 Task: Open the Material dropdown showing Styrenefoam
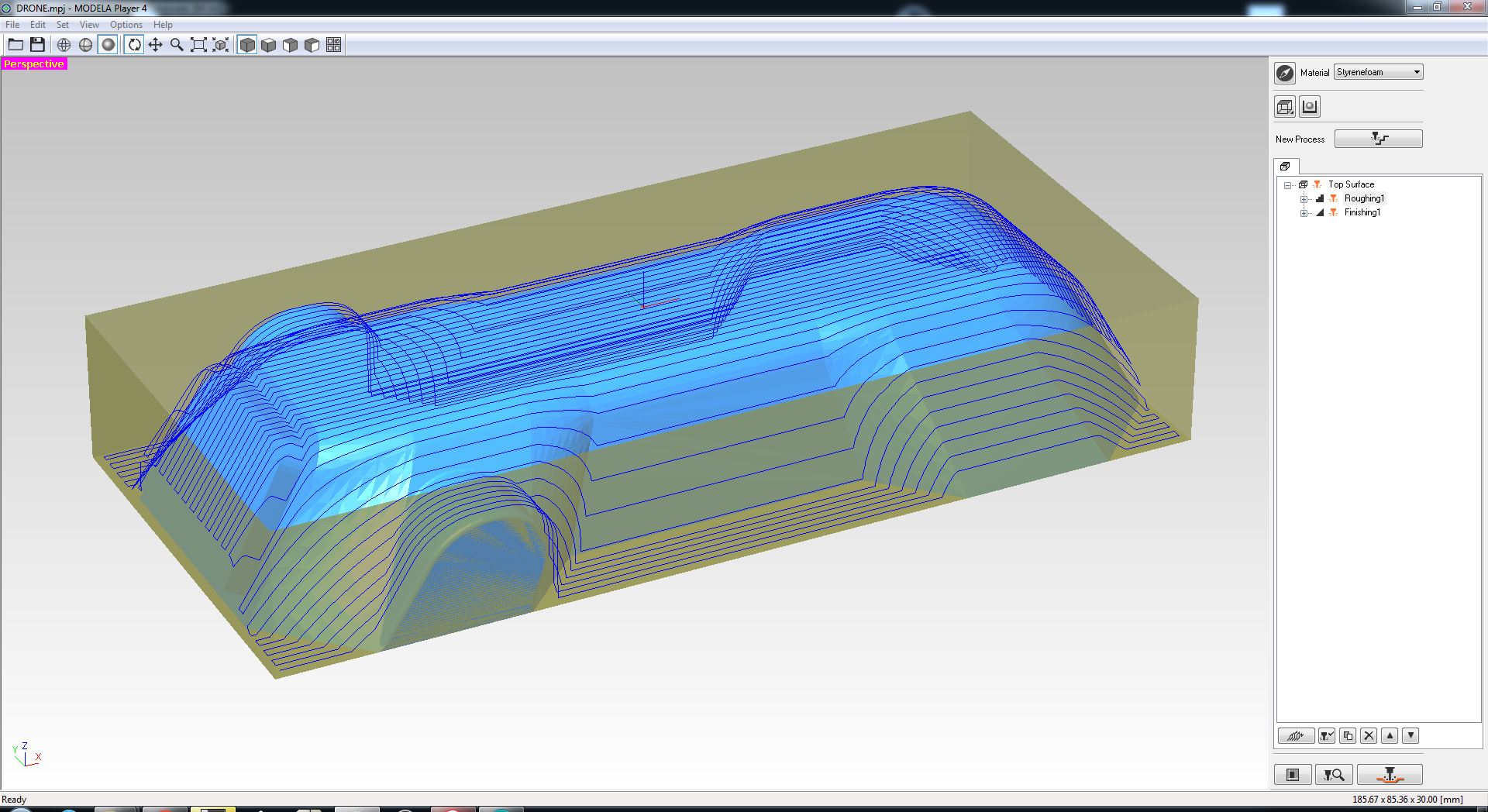pos(1378,72)
